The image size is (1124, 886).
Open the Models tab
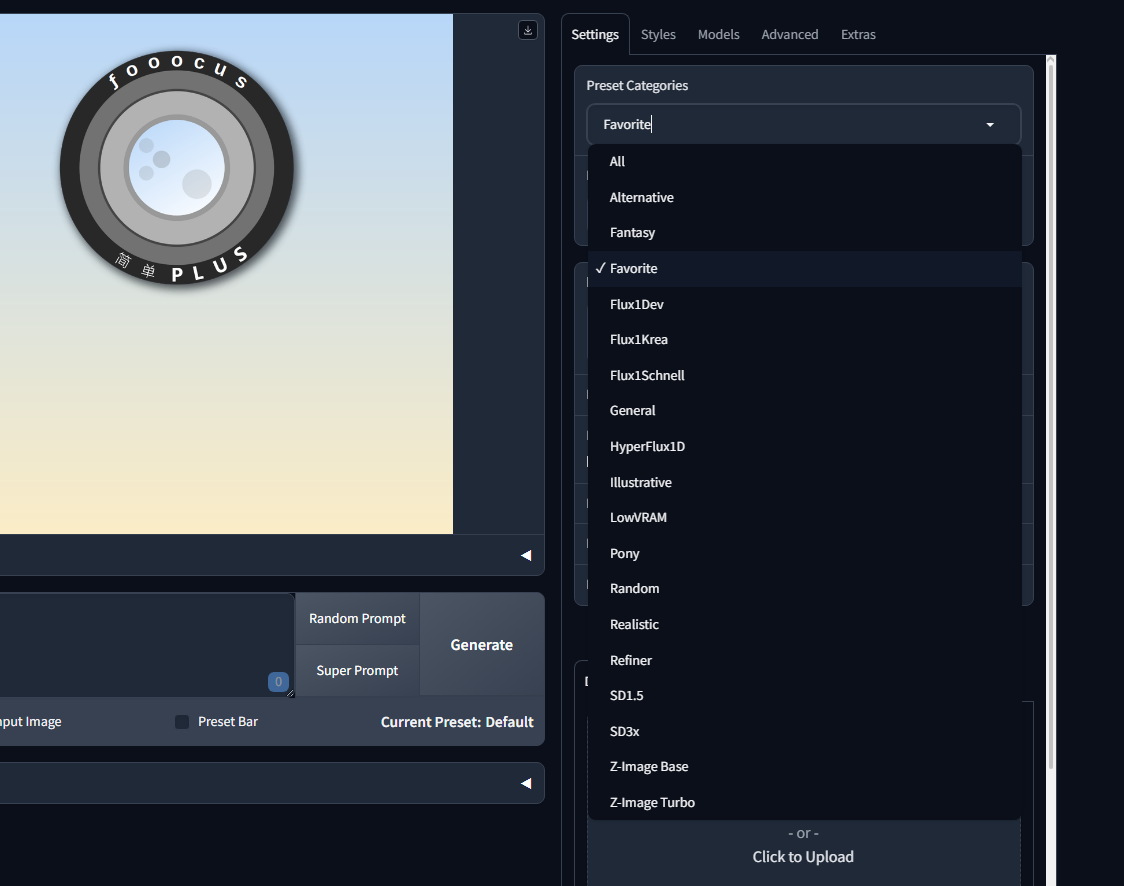718,34
